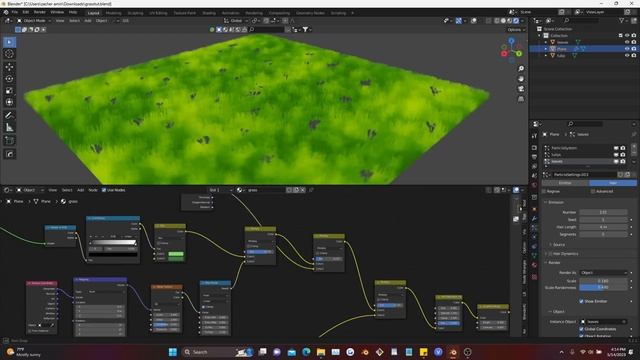640x360 pixels.
Task: Select the Scale tool
Action: pos(9,91)
